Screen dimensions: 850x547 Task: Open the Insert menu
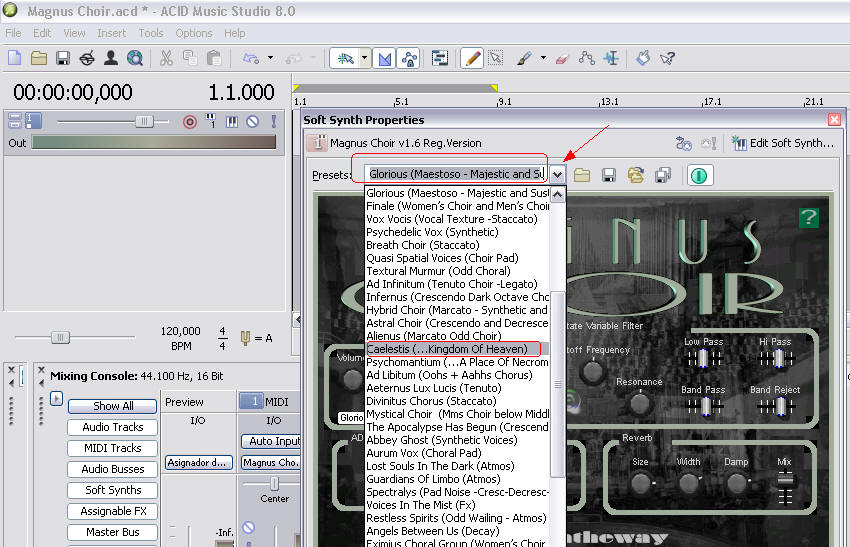112,33
